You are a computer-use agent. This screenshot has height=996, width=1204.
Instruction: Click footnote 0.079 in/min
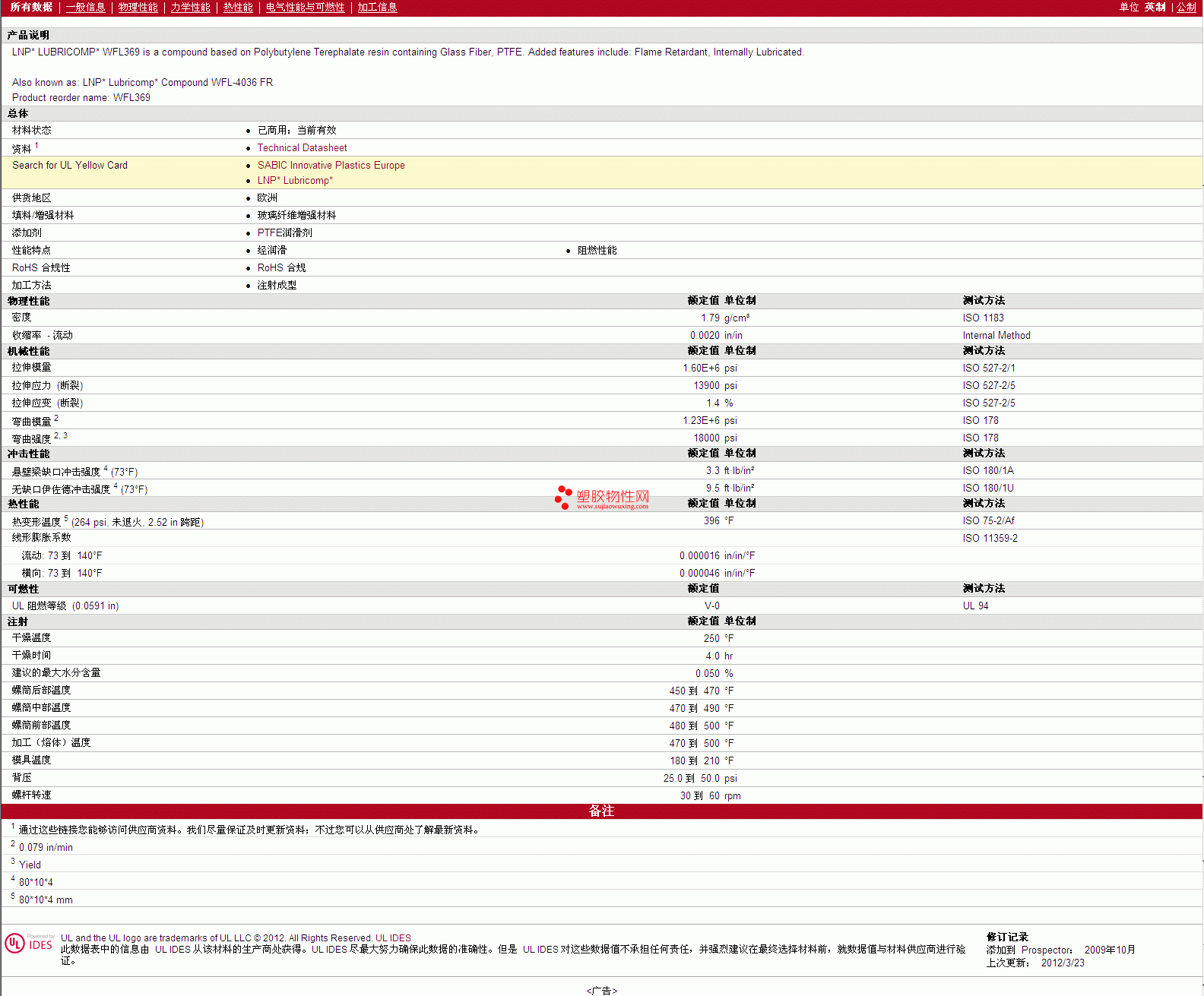pos(46,848)
